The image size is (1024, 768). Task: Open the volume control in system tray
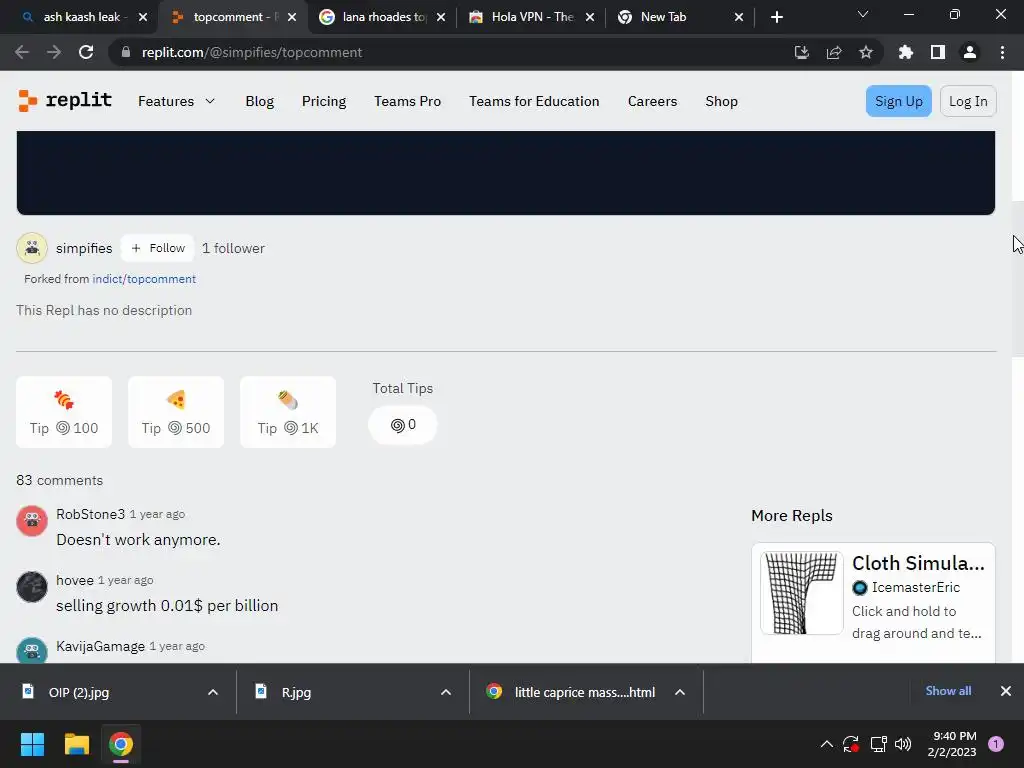[903, 744]
